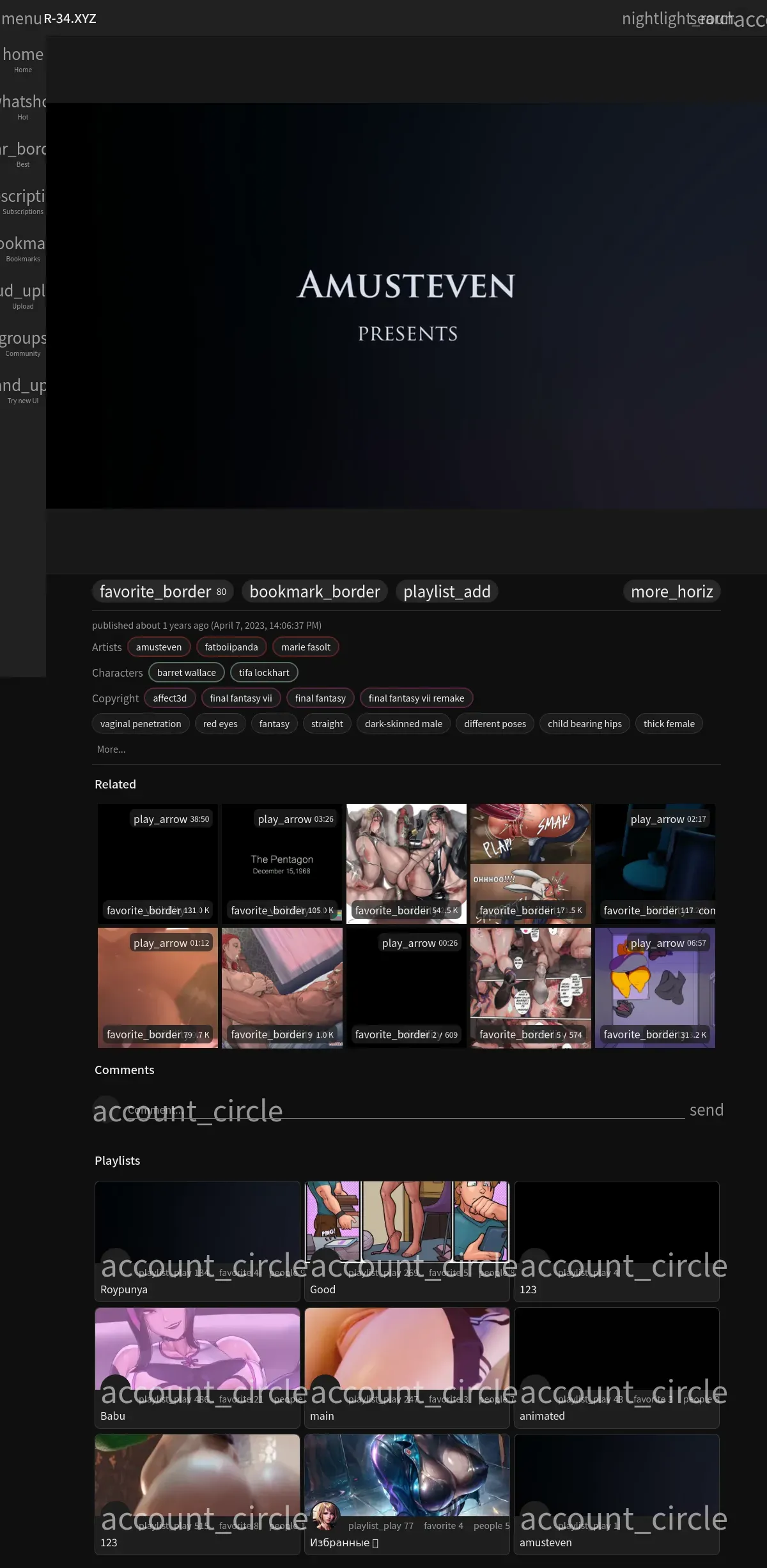This screenshot has height=1568, width=767.
Task: Select the straight tag
Action: (x=327, y=724)
